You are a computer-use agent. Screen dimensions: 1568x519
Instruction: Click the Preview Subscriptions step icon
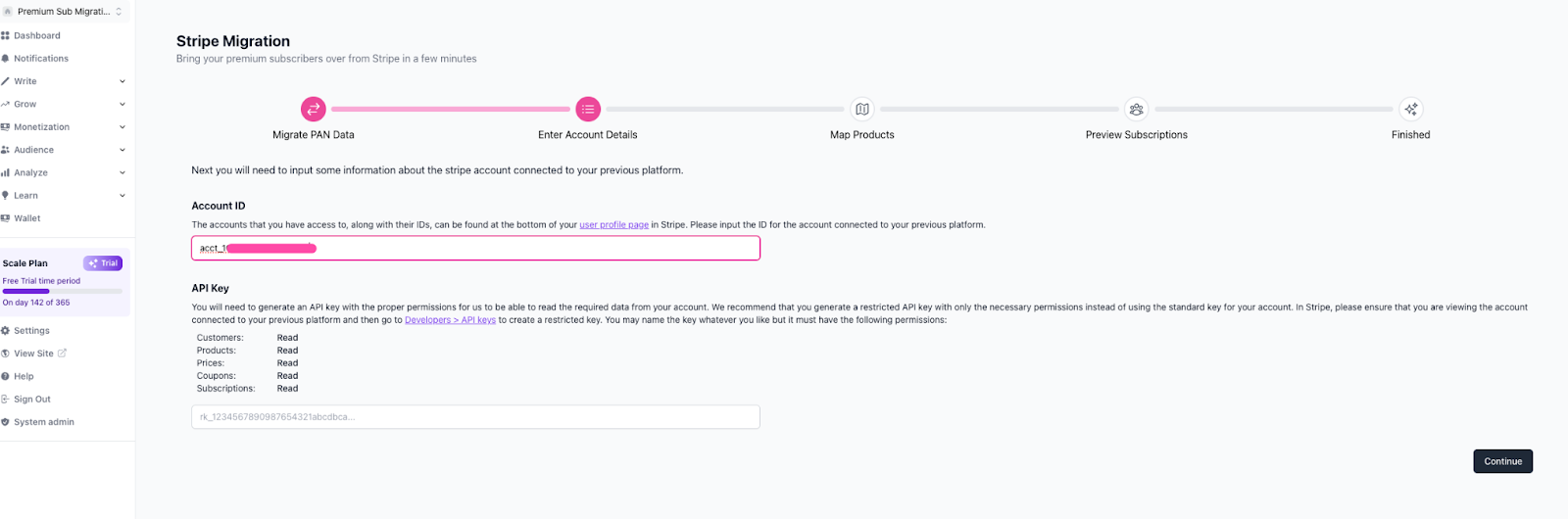click(1137, 109)
